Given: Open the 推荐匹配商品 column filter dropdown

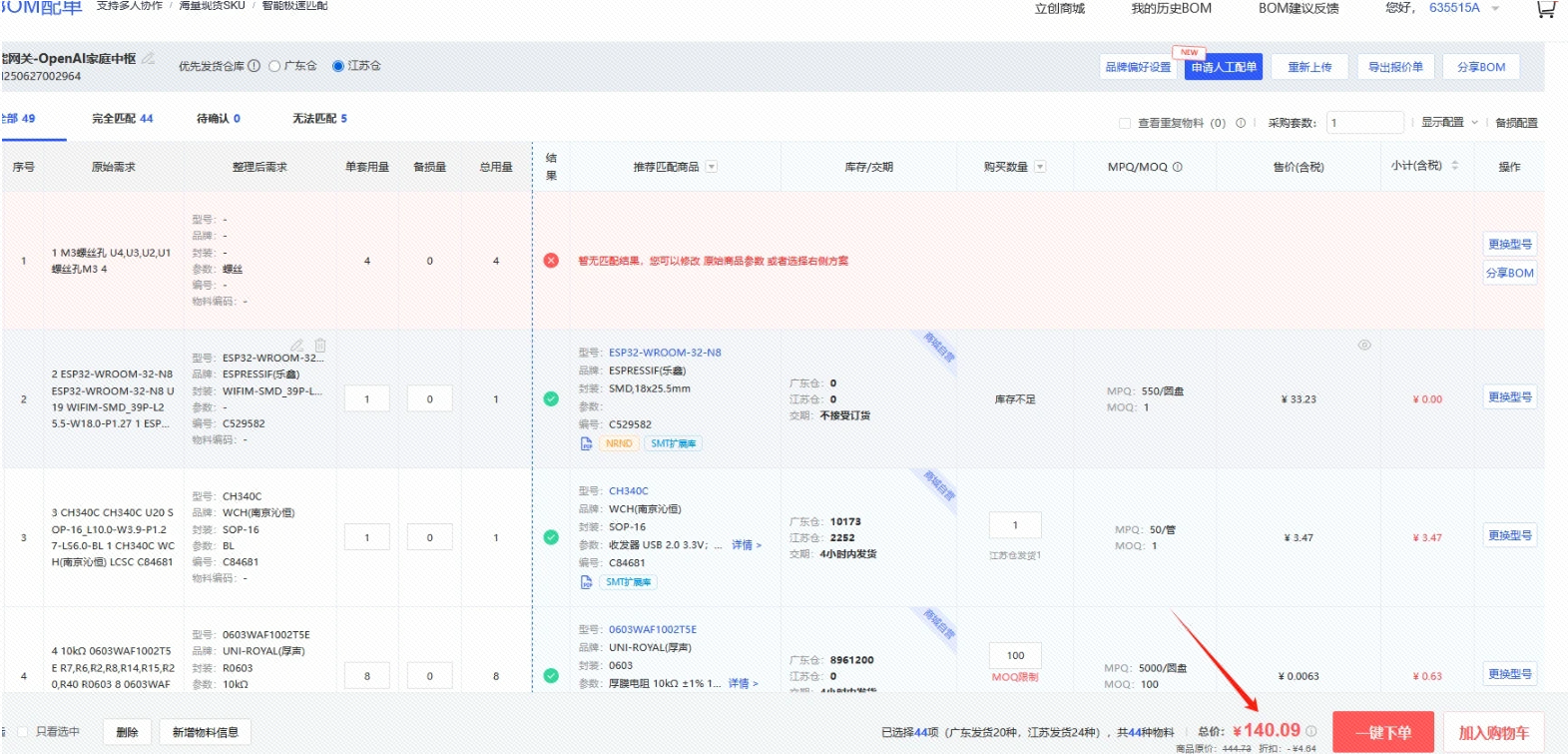Looking at the screenshot, I should click(x=712, y=167).
